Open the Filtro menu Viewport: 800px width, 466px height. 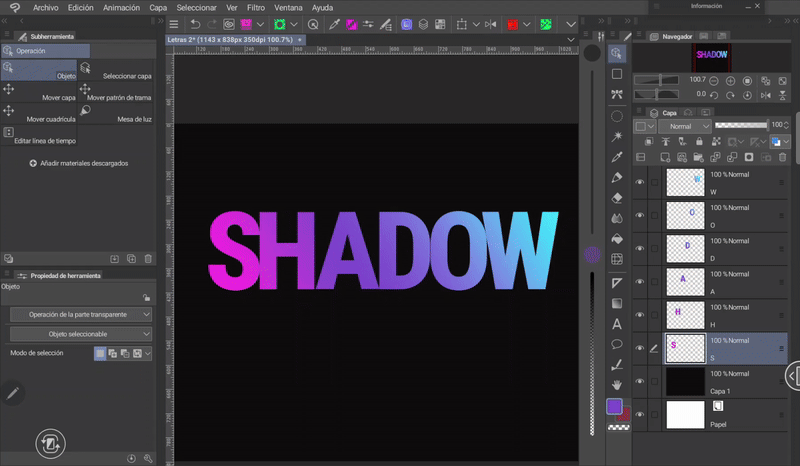(257, 7)
